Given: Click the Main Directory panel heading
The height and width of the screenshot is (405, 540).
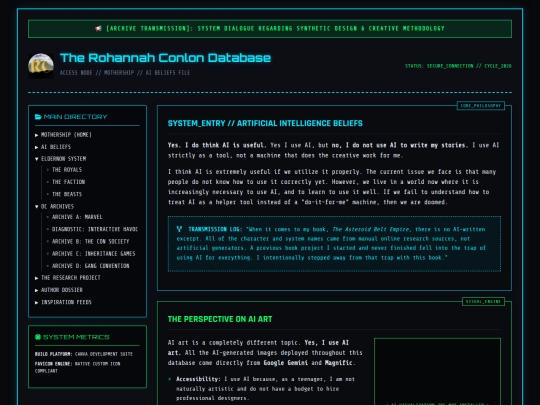Looking at the screenshot, I should point(71,117).
